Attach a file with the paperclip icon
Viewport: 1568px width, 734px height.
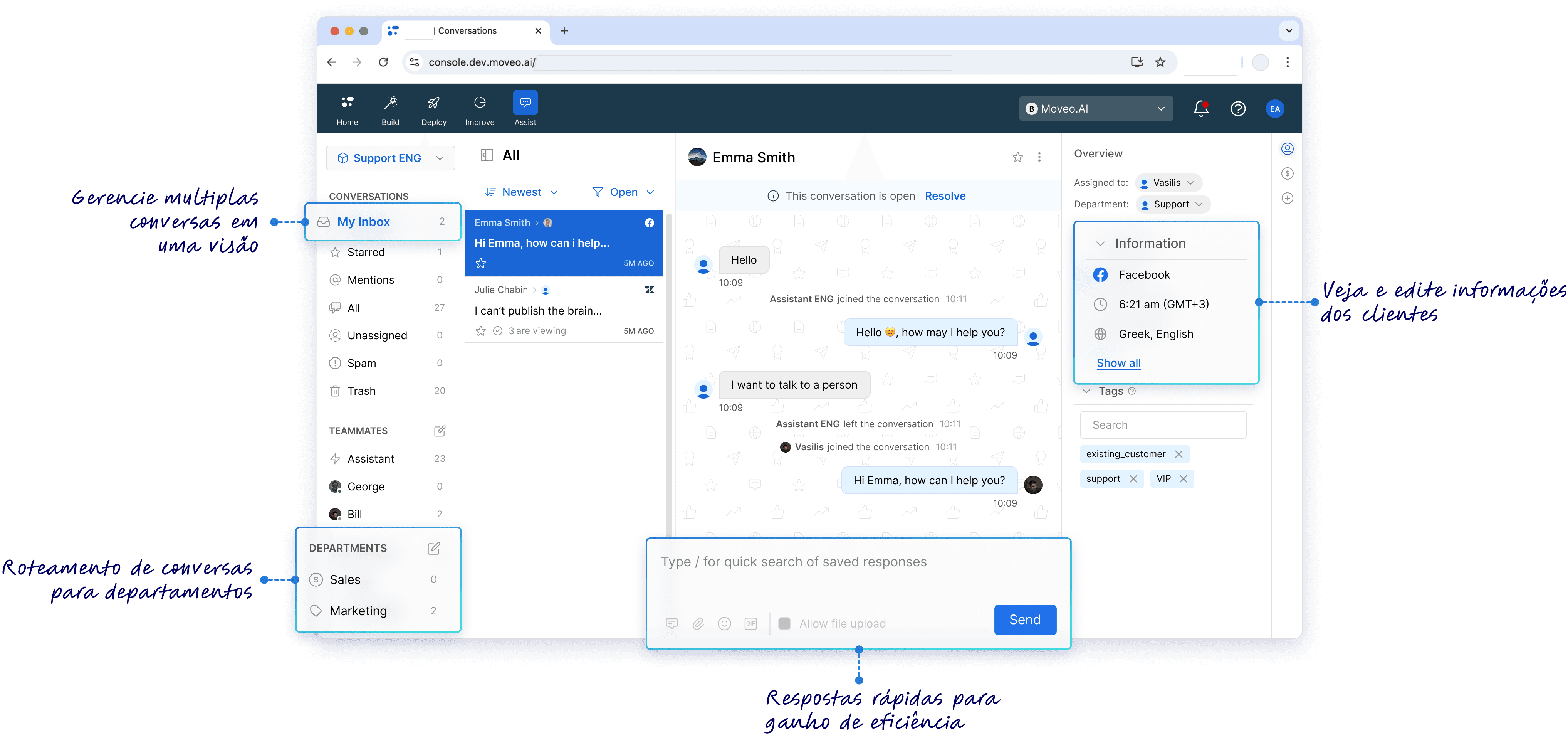click(698, 623)
